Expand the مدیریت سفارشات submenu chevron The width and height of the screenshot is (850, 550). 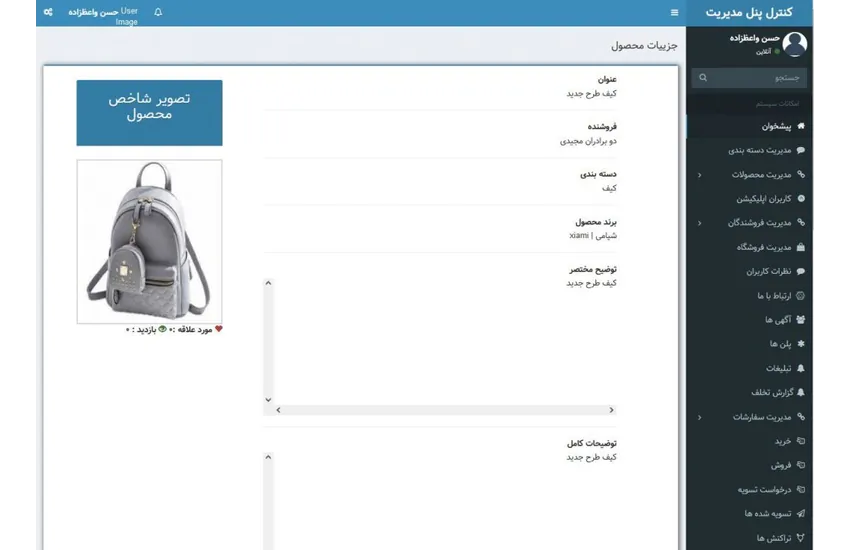699,417
